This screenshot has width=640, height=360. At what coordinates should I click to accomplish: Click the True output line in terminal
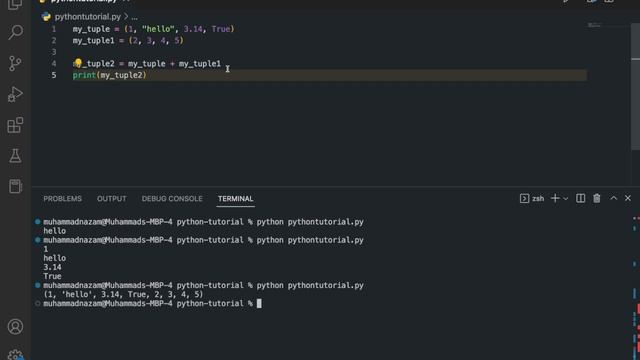click(x=52, y=276)
